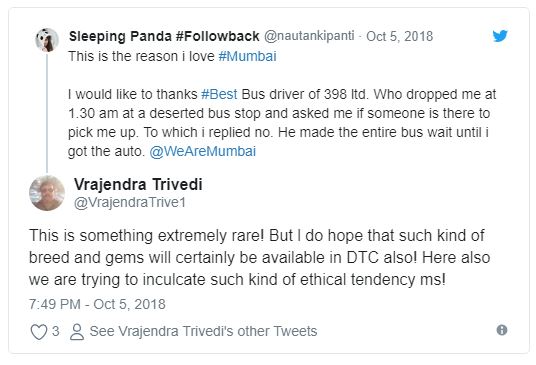Viewport: 536px width, 365px height.
Task: Click the like count number 3
Action: 55,331
